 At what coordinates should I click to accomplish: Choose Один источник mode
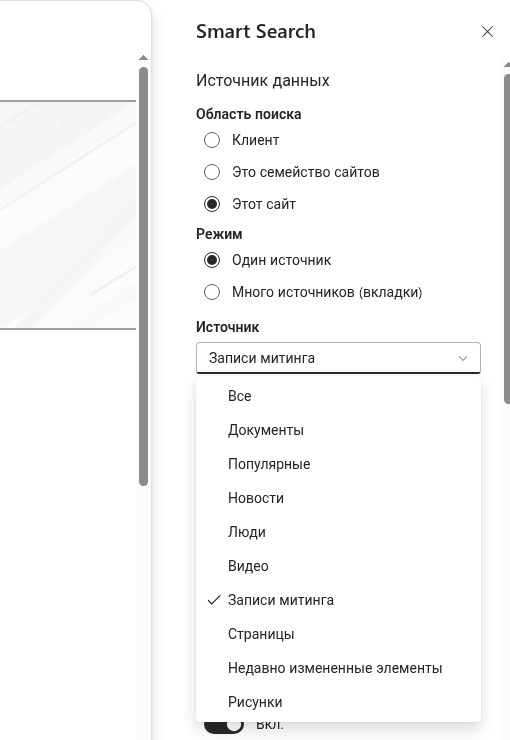[212, 260]
